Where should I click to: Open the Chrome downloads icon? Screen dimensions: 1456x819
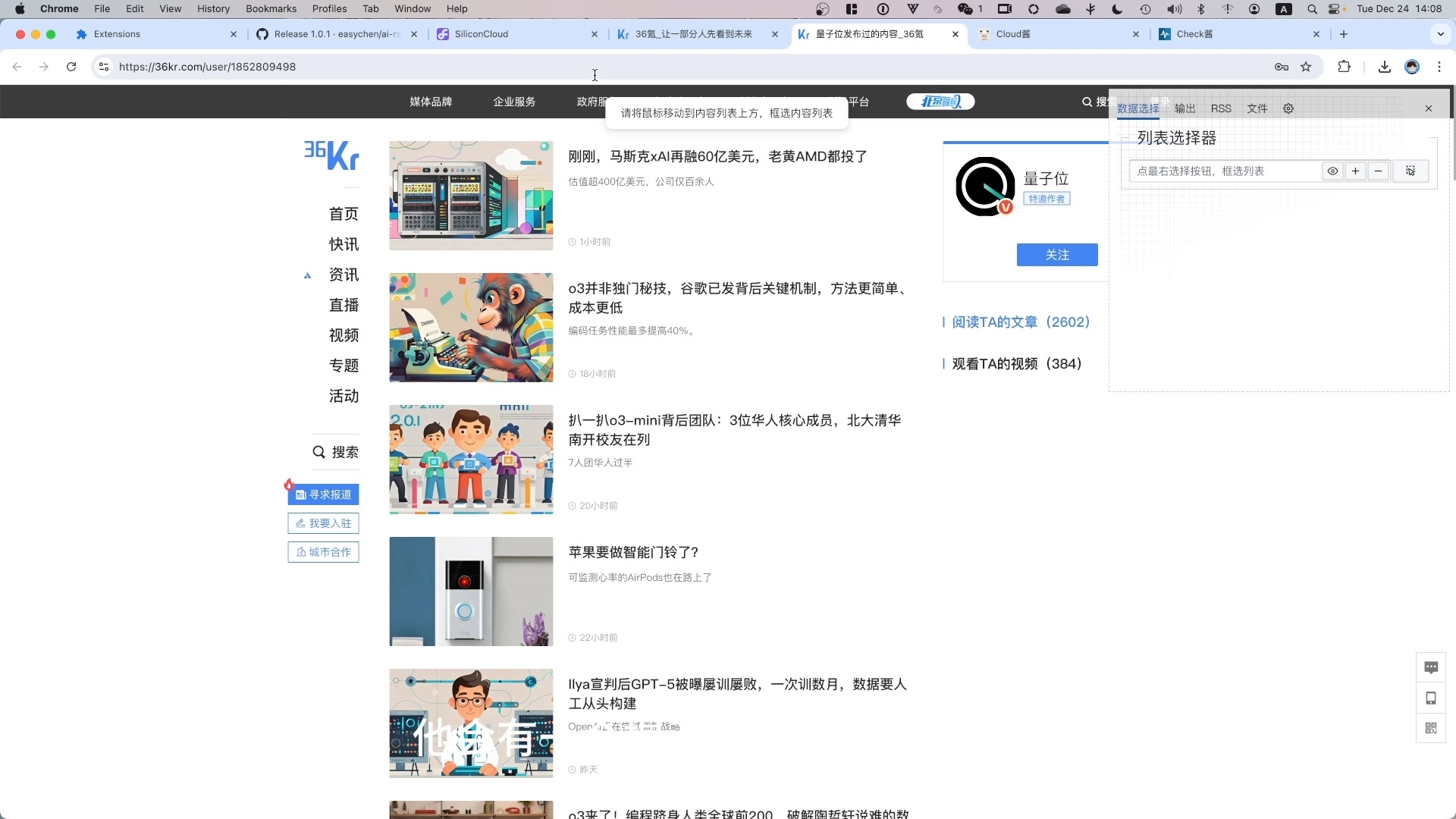tap(1385, 67)
